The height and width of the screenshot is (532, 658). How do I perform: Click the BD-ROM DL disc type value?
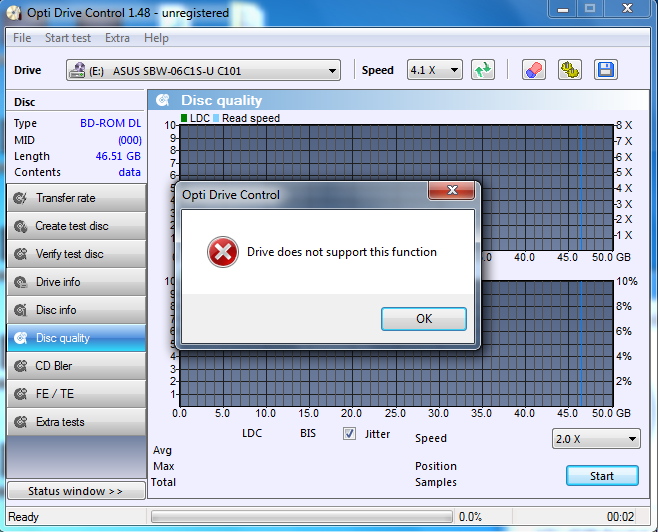[111, 123]
